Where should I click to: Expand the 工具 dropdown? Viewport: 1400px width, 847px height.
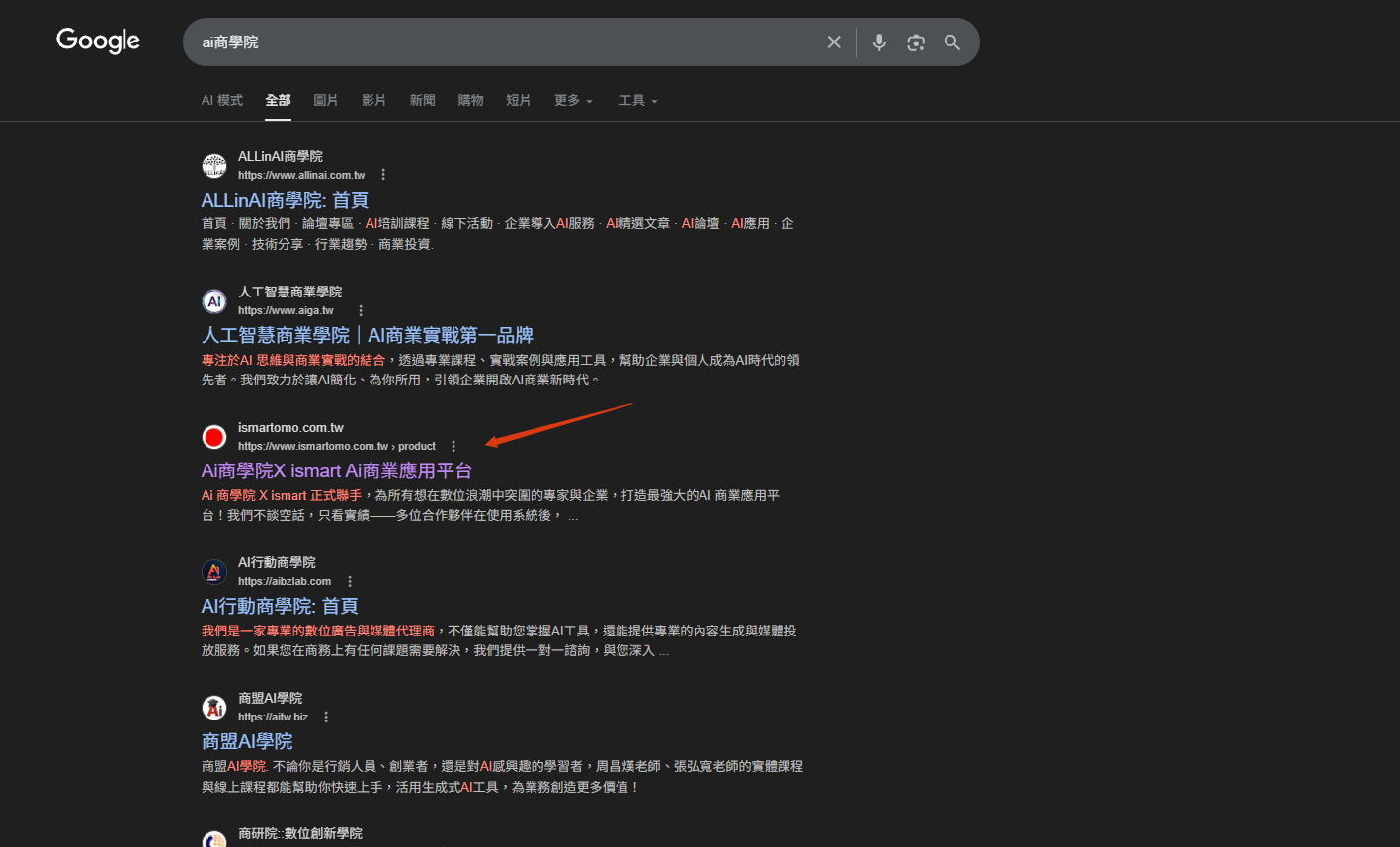[637, 101]
